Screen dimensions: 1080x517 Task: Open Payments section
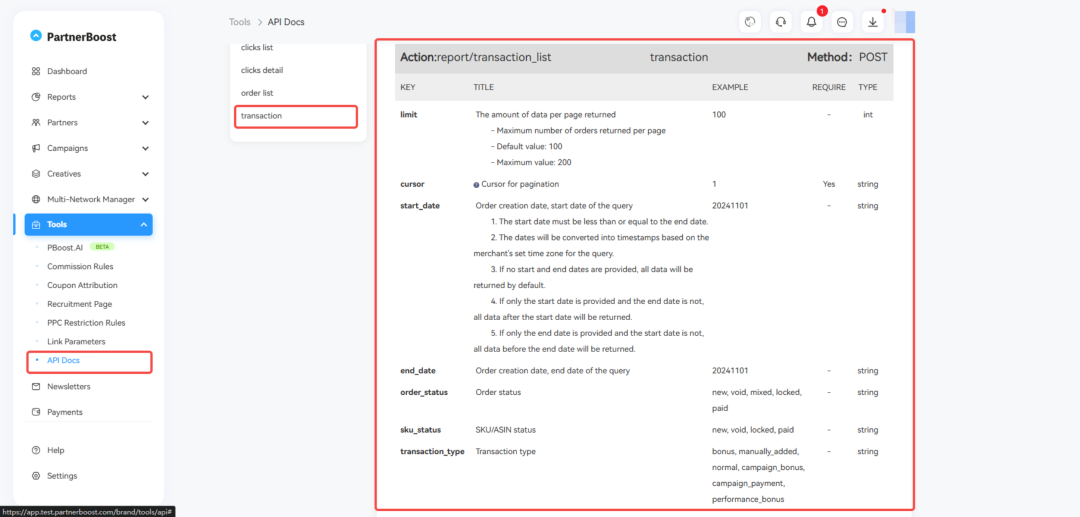click(x=65, y=412)
